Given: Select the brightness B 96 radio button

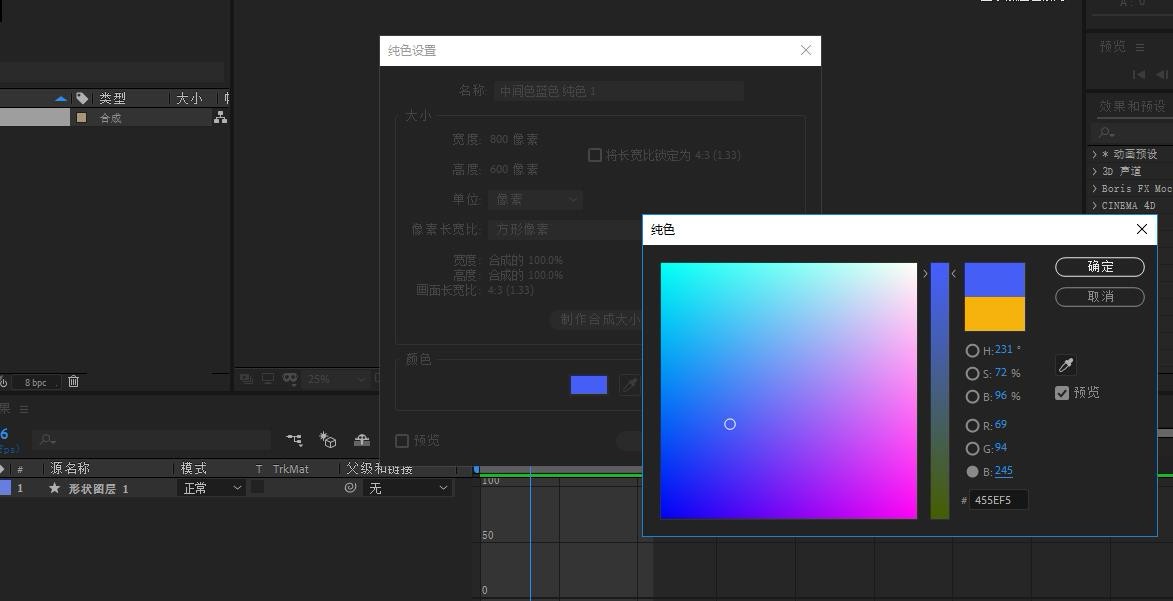Looking at the screenshot, I should click(973, 397).
